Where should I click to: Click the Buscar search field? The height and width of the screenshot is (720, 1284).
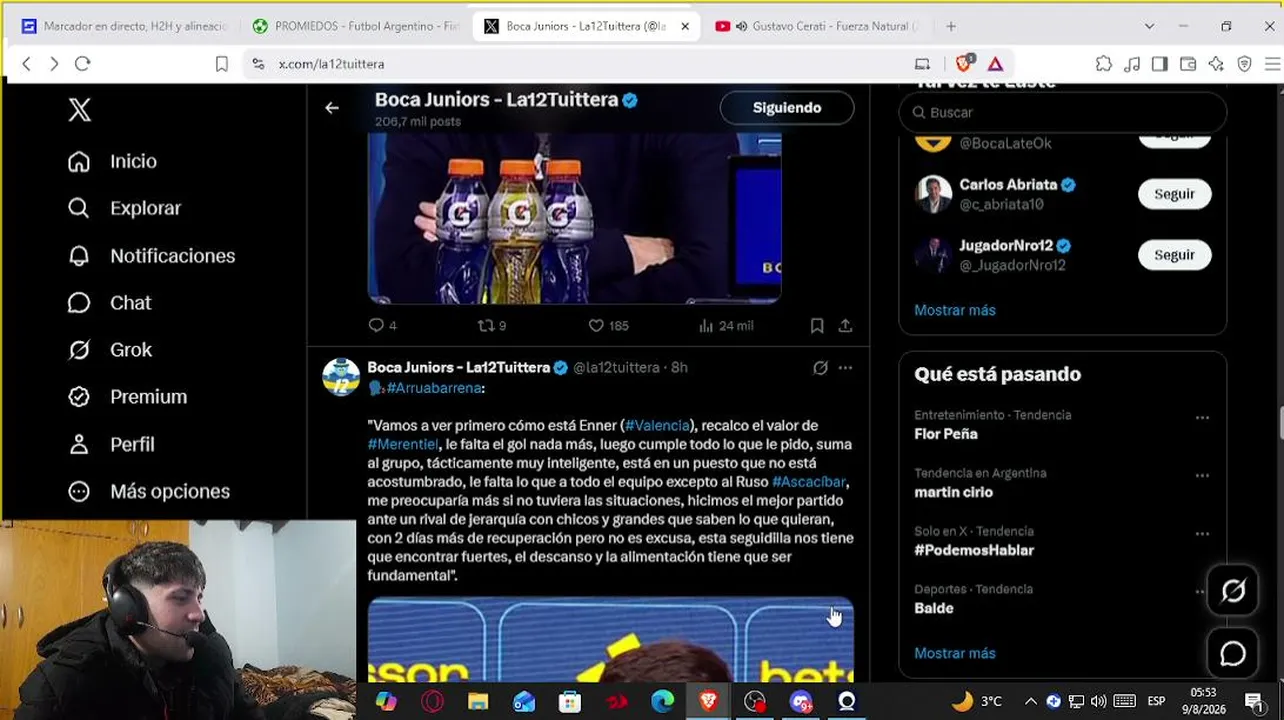(x=1062, y=112)
